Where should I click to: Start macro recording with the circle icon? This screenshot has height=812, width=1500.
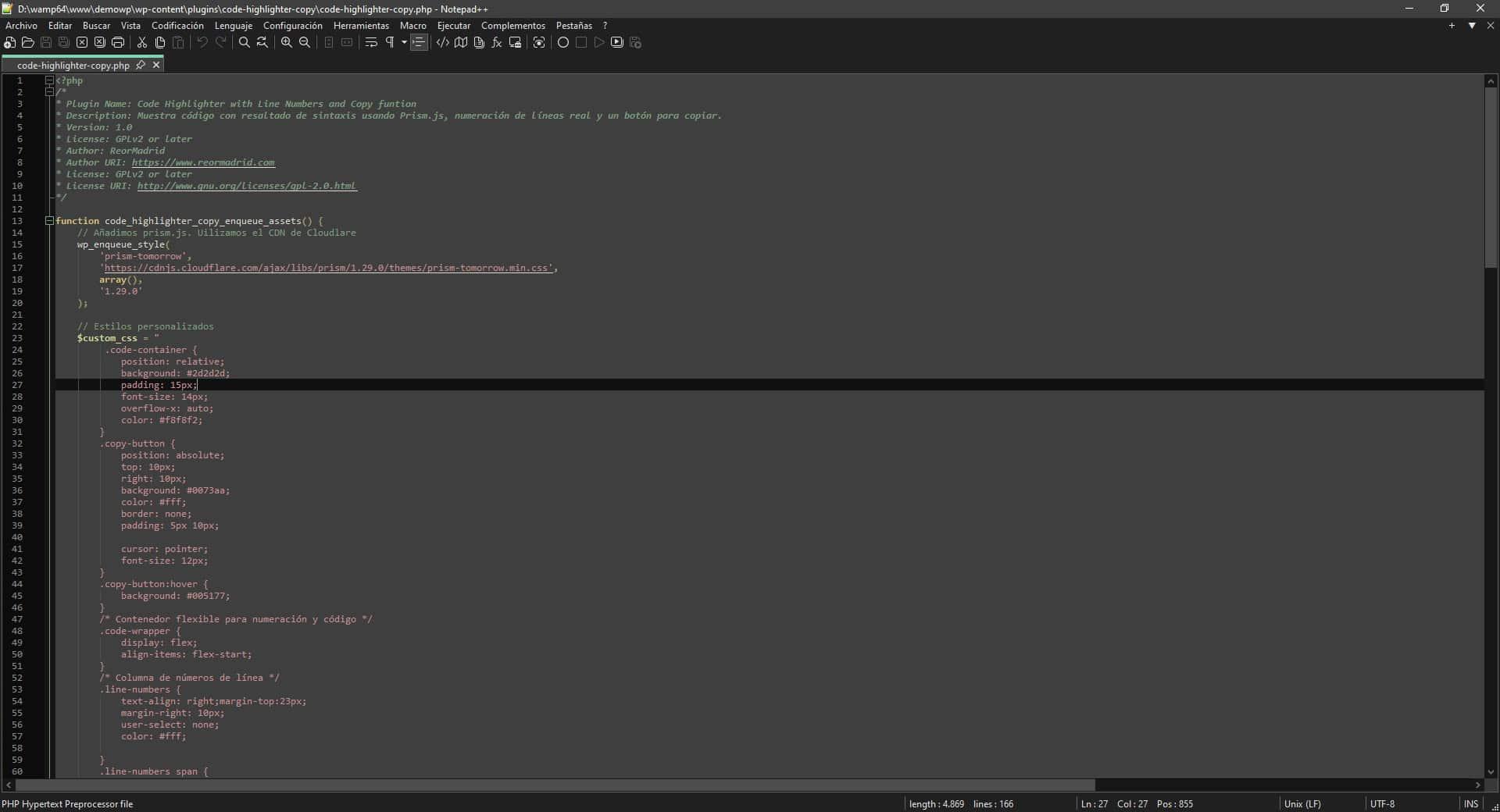tap(563, 42)
